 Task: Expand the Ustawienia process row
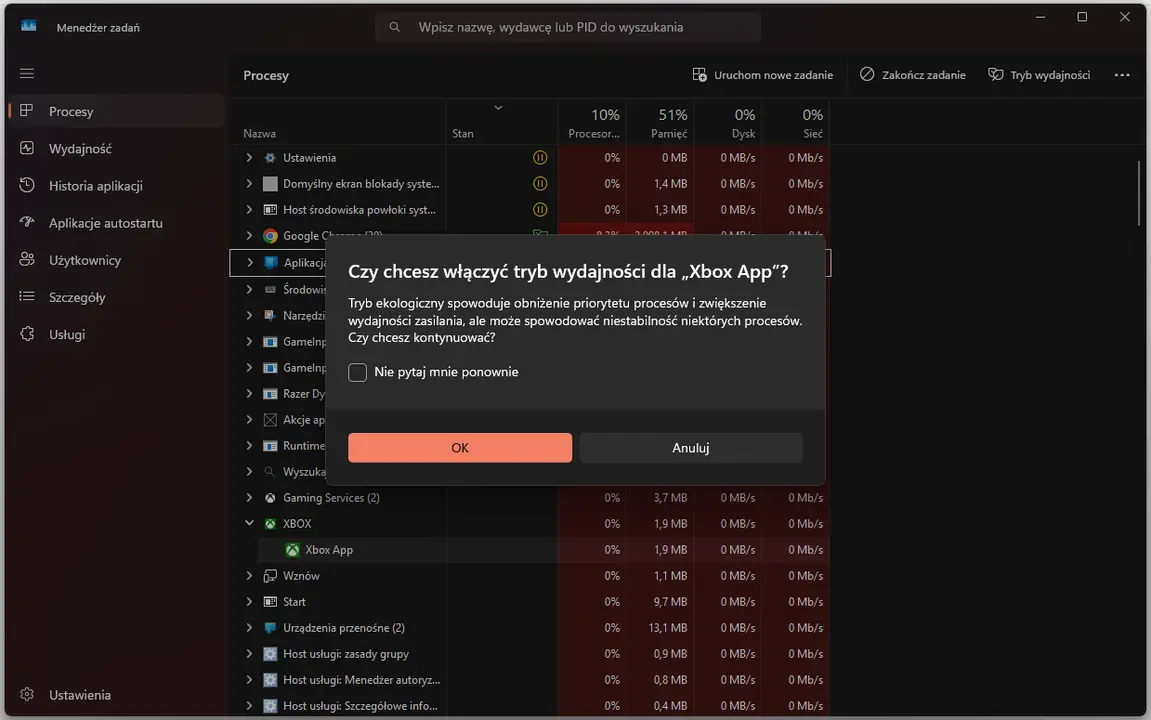pos(249,158)
